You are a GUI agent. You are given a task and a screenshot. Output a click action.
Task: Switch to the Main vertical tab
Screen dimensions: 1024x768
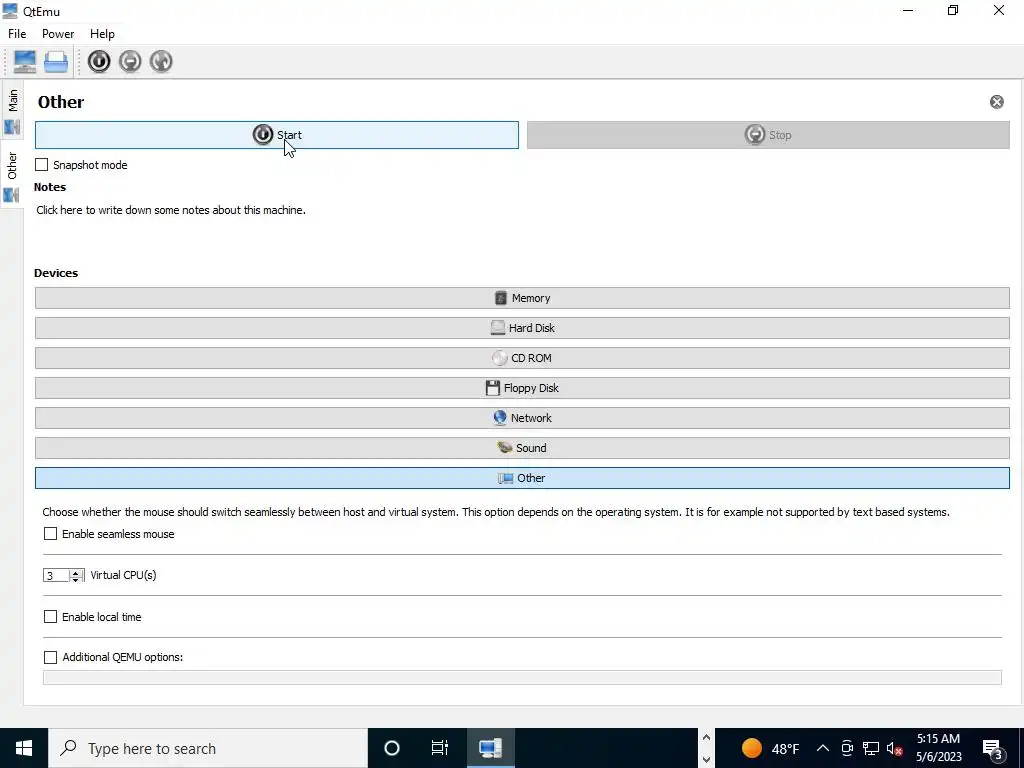[x=12, y=111]
